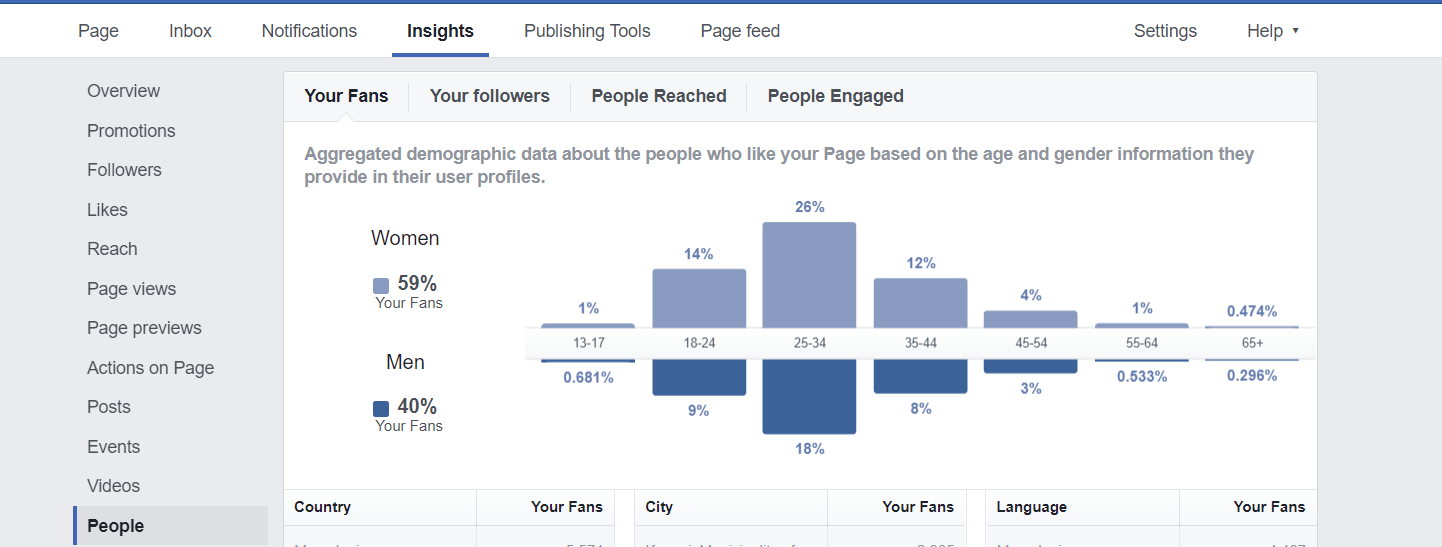Open the People Engaged tab
Viewport: 1442px width, 547px height.
(835, 96)
